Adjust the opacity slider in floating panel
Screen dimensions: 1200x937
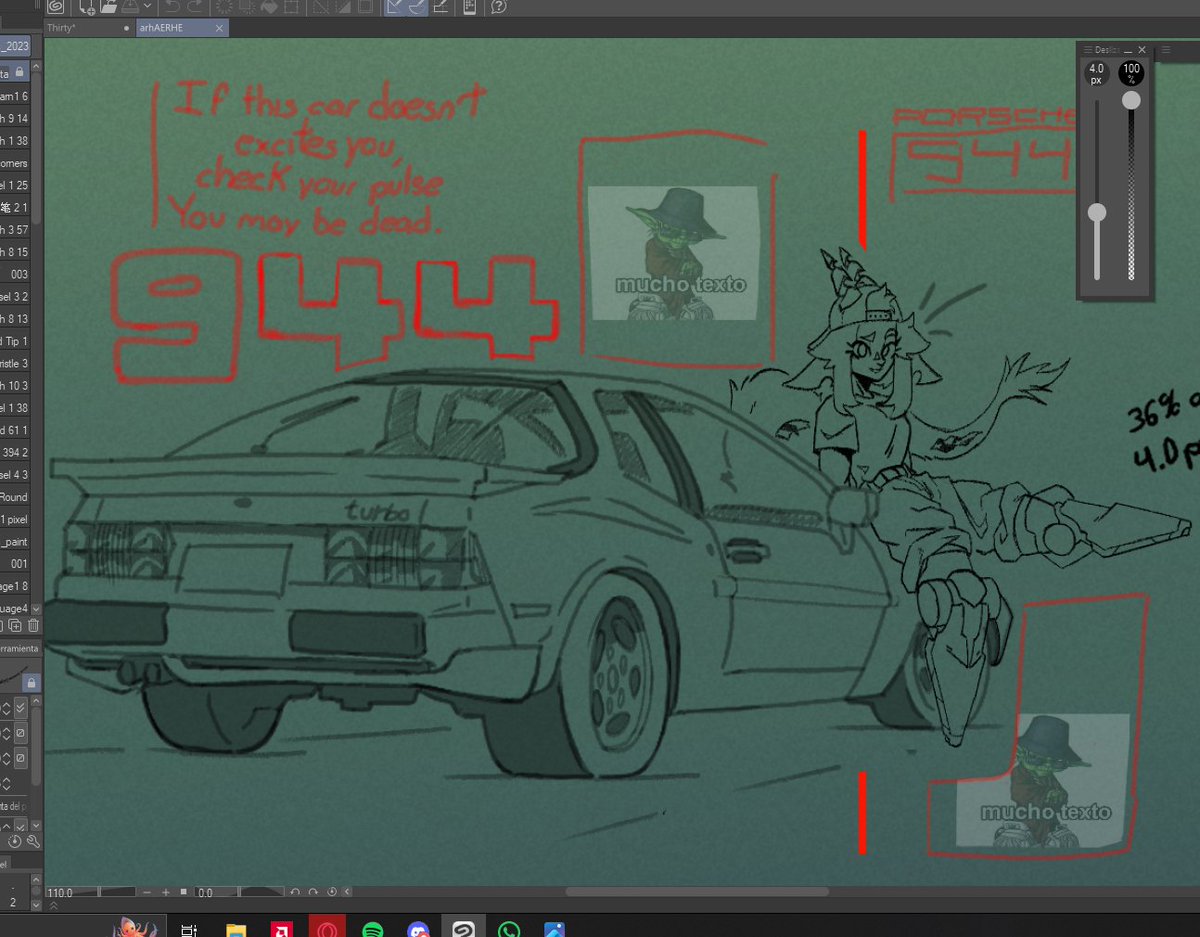coord(1131,100)
